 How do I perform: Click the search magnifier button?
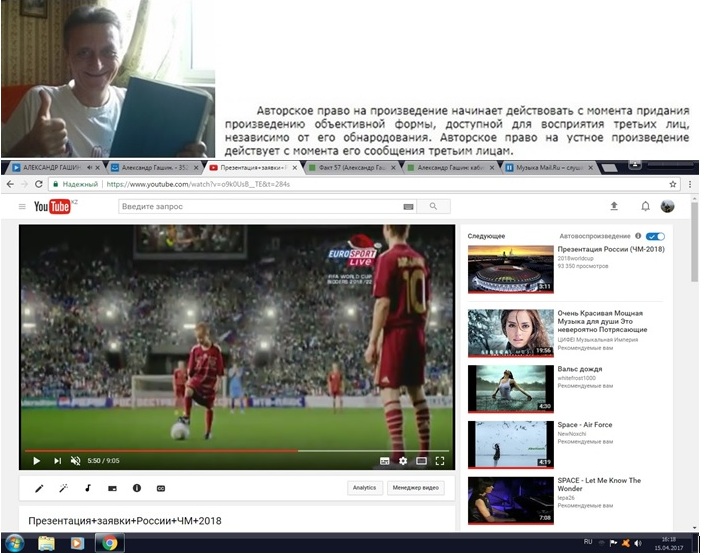pyautogui.click(x=433, y=206)
